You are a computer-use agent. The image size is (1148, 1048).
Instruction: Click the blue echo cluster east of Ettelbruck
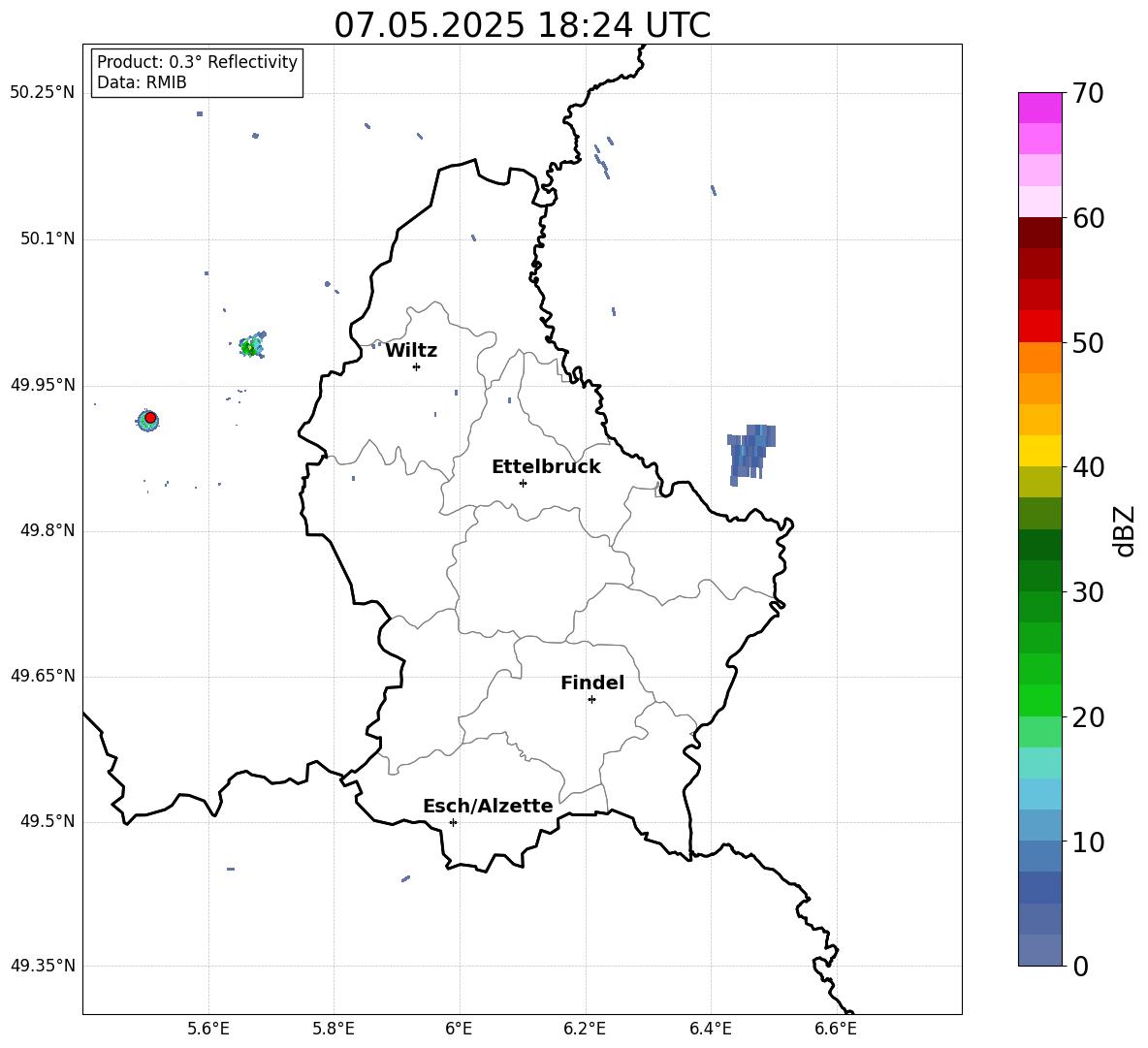tap(751, 454)
